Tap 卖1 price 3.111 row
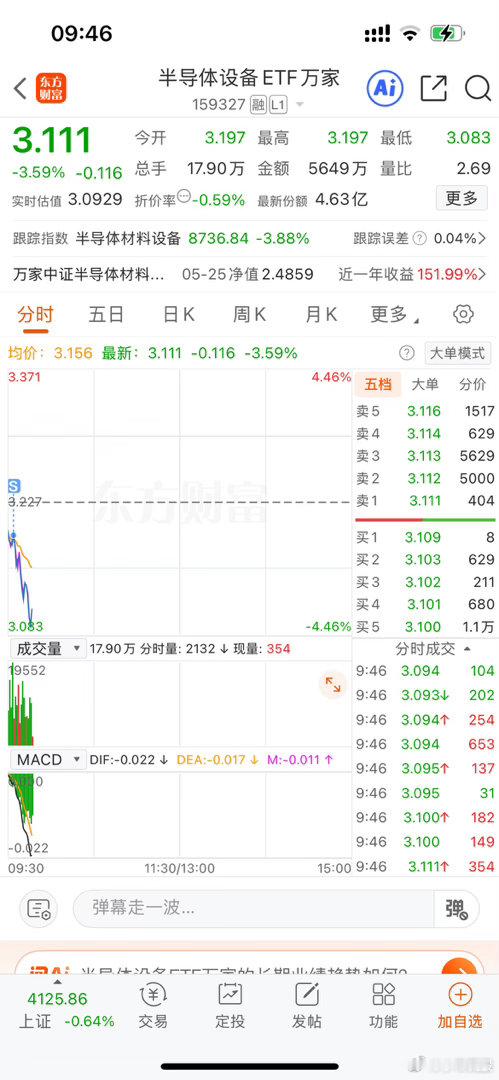The width and height of the screenshot is (499, 1080). [x=425, y=501]
